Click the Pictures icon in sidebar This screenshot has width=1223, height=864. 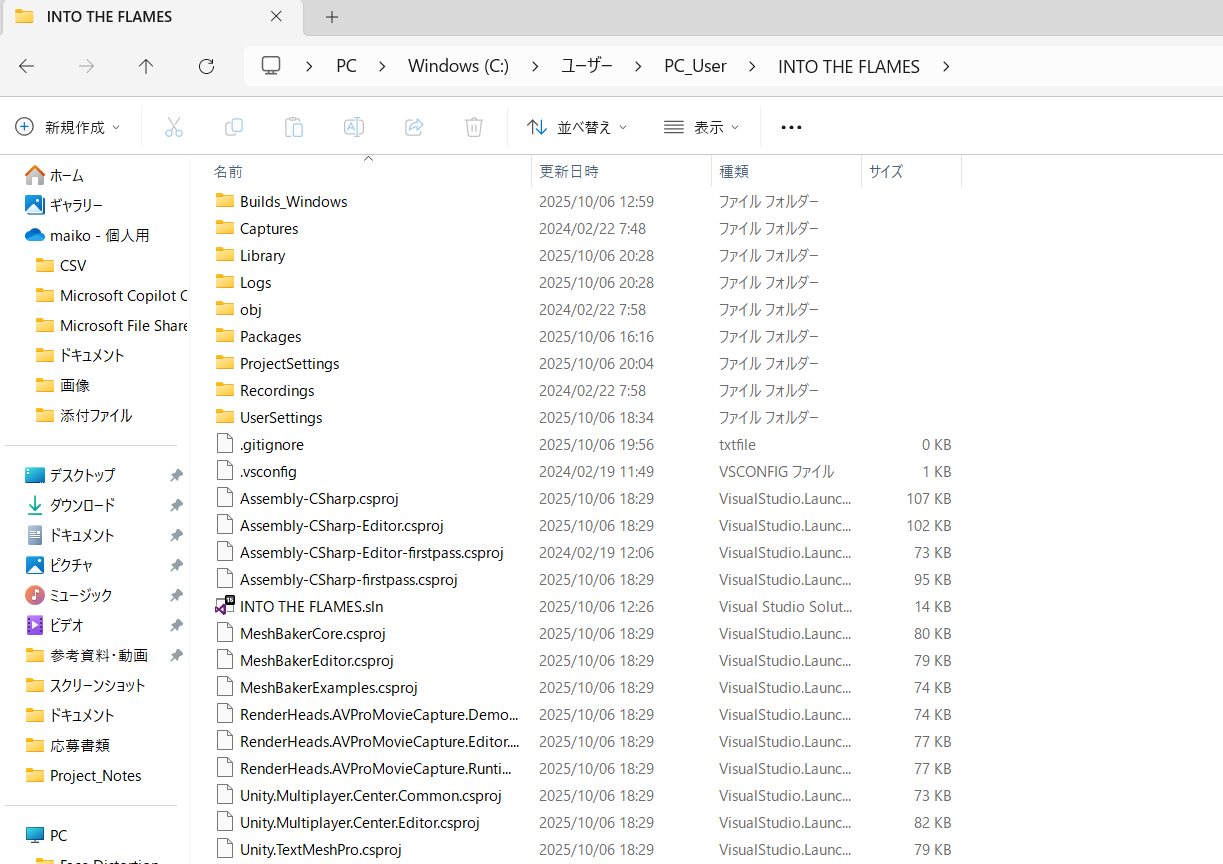point(35,565)
